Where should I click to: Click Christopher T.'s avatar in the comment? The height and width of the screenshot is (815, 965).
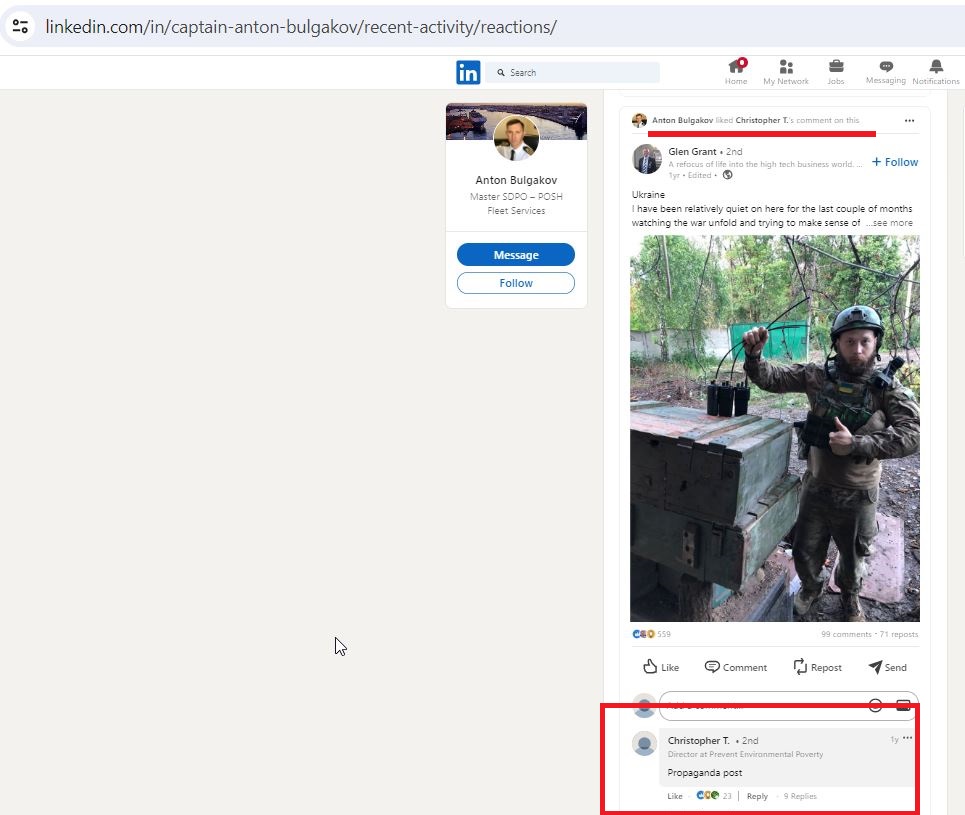point(644,744)
